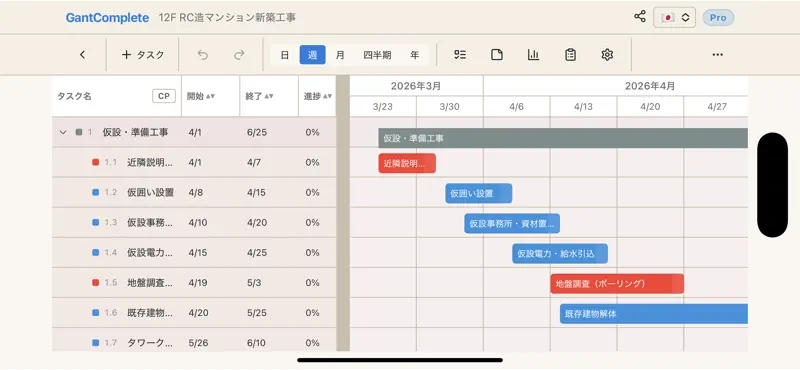The width and height of the screenshot is (800, 370).
Task: Select task row 1.7 タワーク
Action: coord(194,340)
